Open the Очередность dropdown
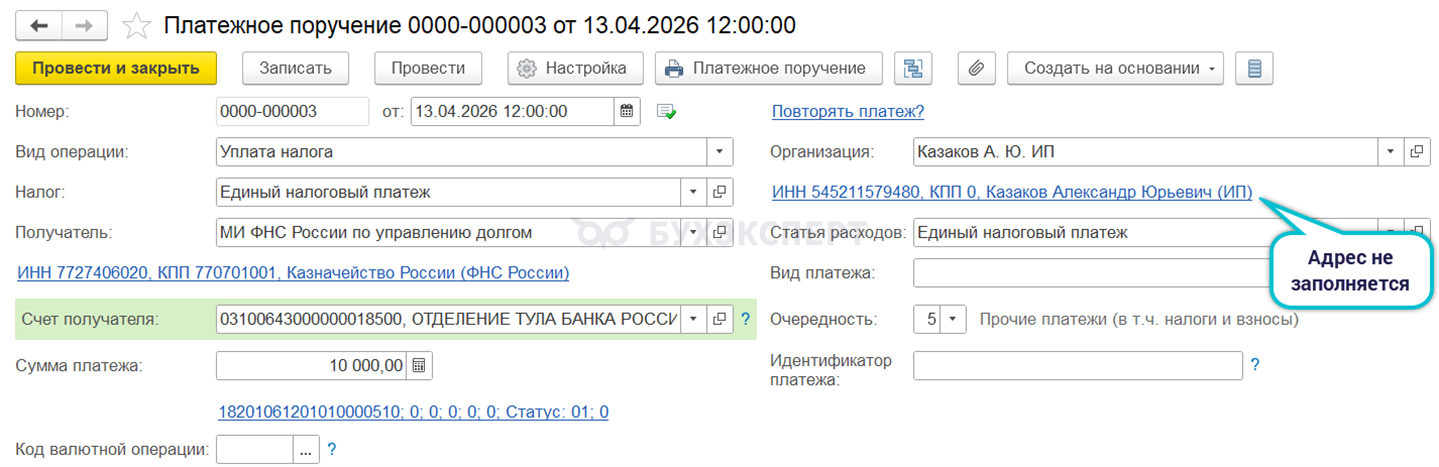This screenshot has height=467, width=1439. [953, 320]
